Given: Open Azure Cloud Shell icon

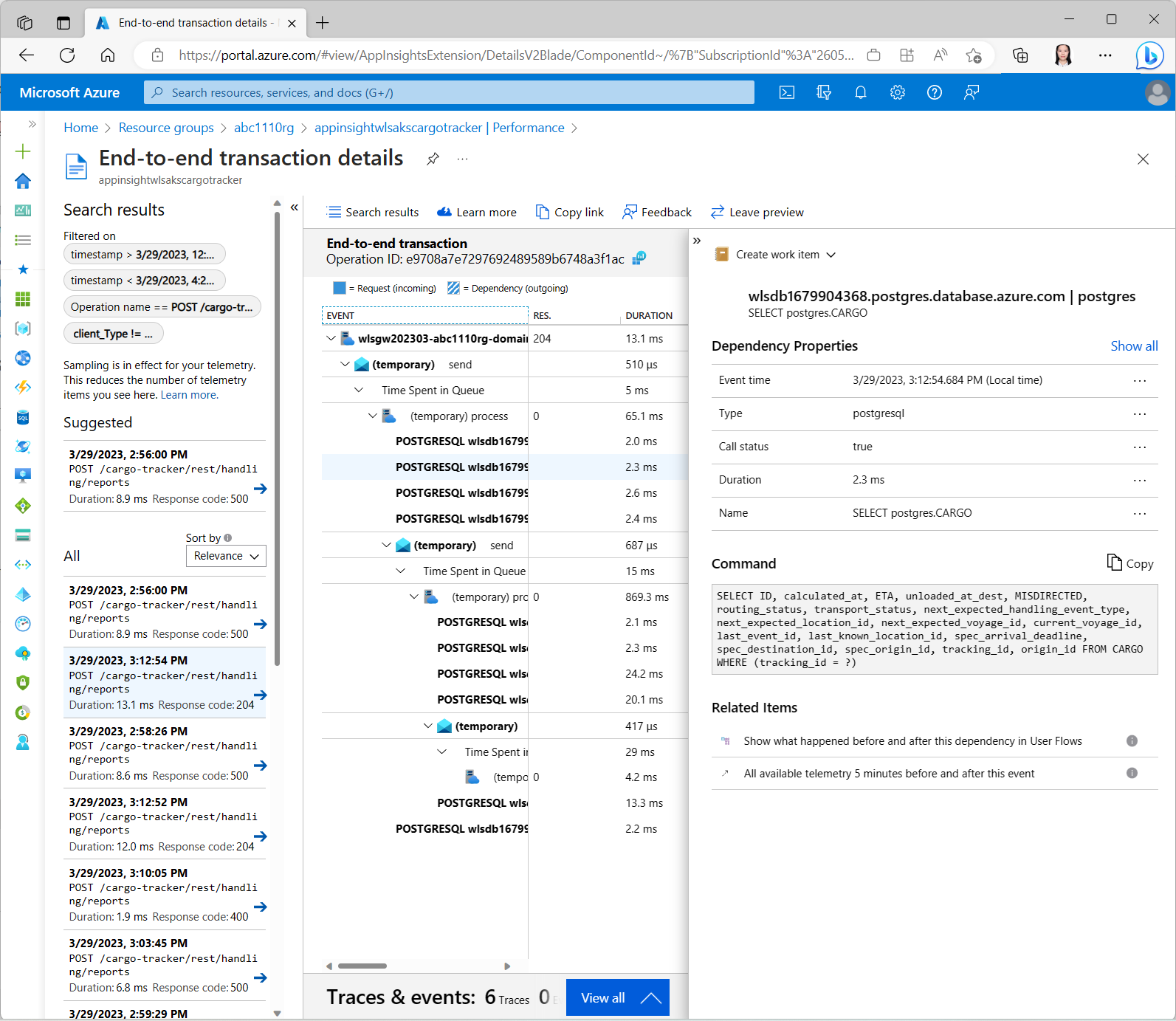Looking at the screenshot, I should (x=787, y=92).
